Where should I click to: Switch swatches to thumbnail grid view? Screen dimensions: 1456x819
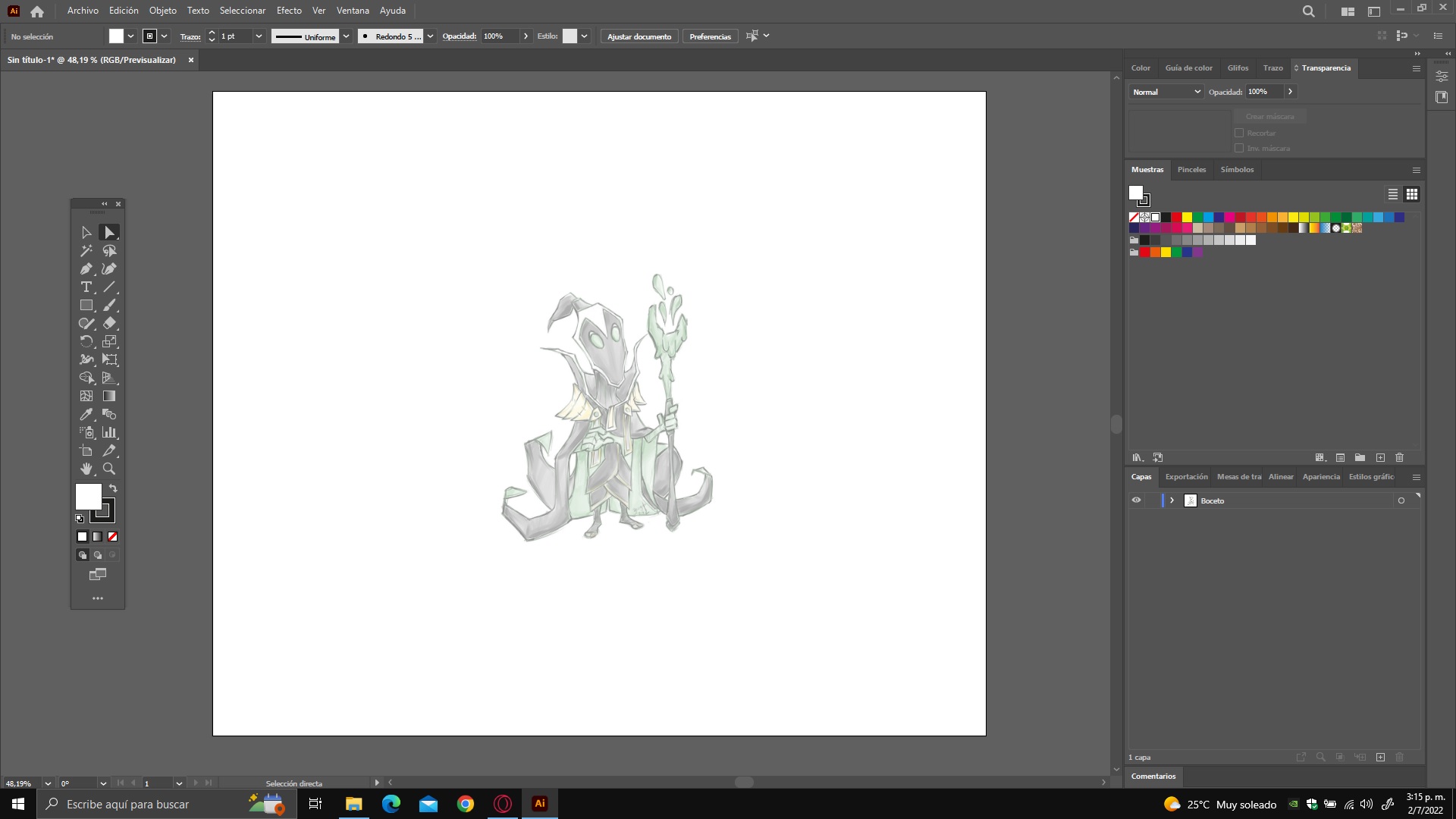pos(1411,195)
